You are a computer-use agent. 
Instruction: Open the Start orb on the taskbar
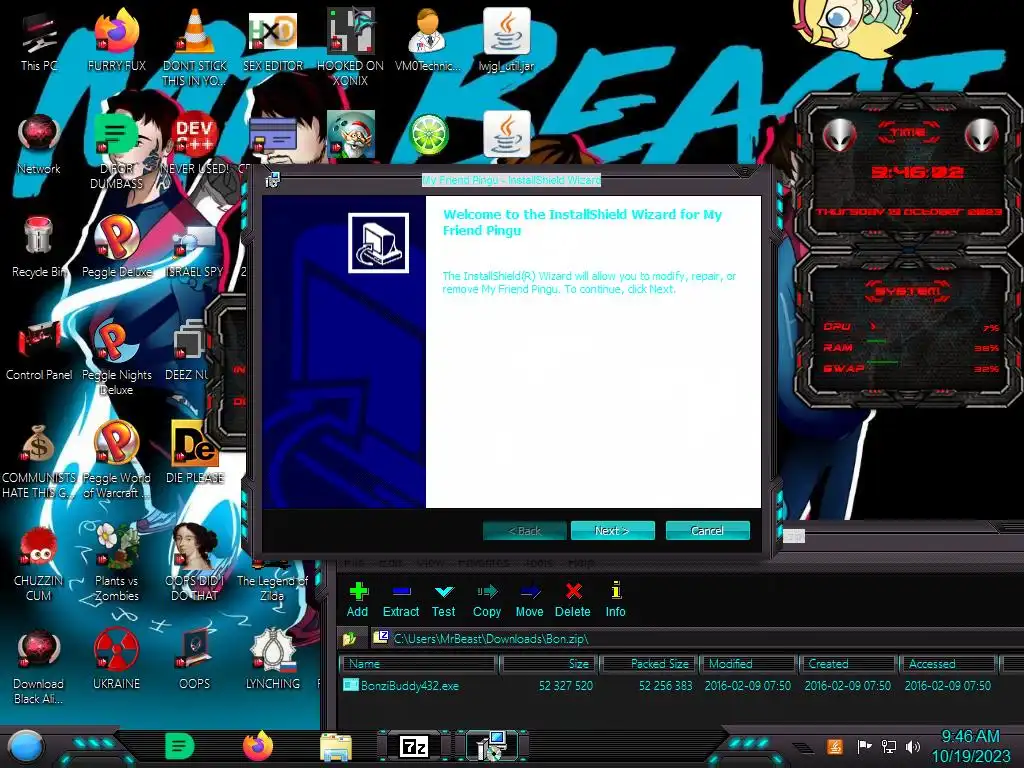pyautogui.click(x=25, y=746)
